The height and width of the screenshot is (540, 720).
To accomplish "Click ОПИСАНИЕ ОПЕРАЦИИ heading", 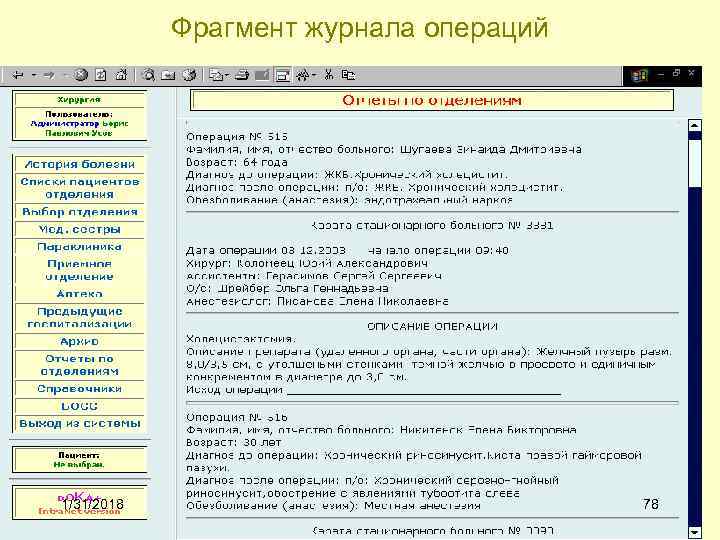I will [432, 326].
